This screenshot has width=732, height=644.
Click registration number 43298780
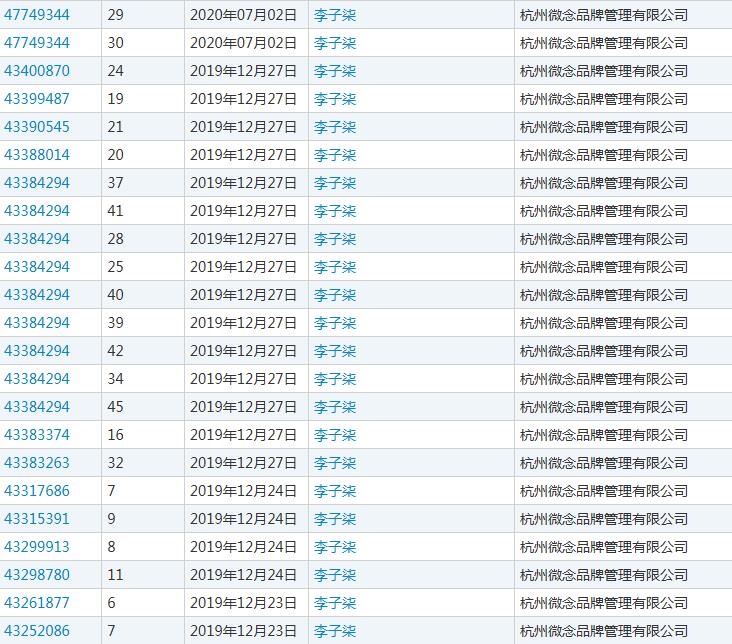point(37,575)
